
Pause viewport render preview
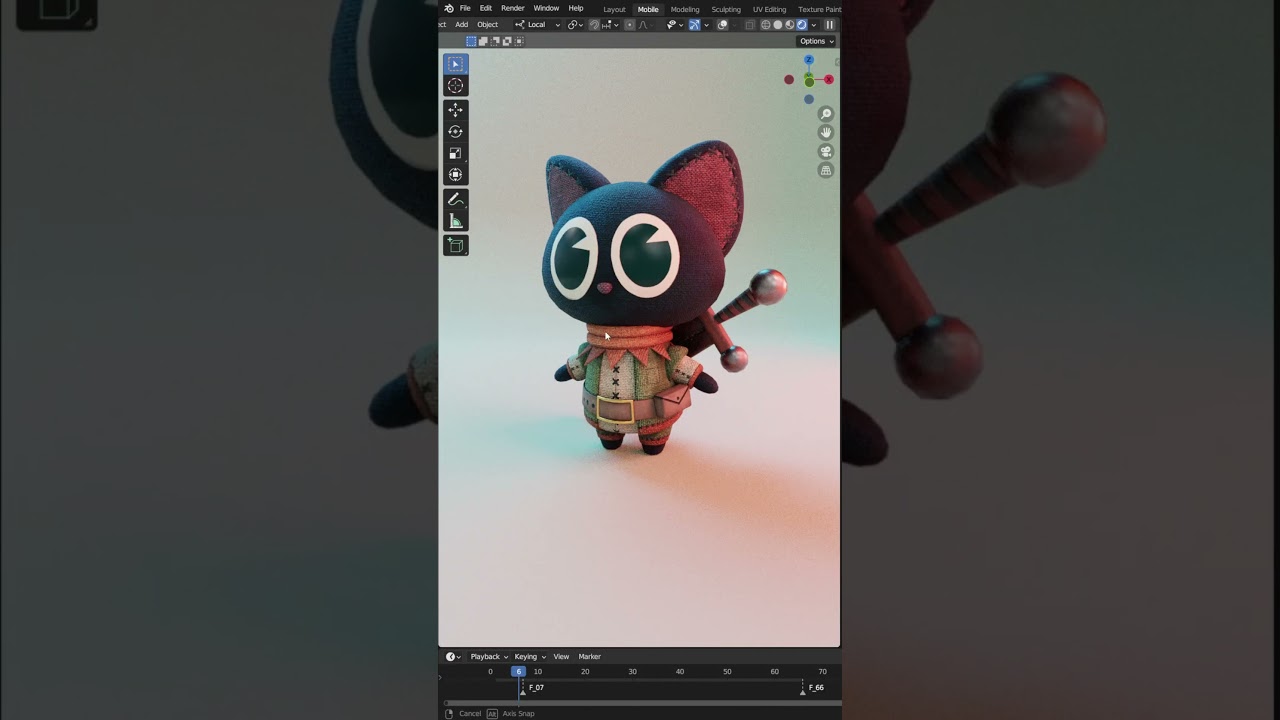pyautogui.click(x=829, y=25)
